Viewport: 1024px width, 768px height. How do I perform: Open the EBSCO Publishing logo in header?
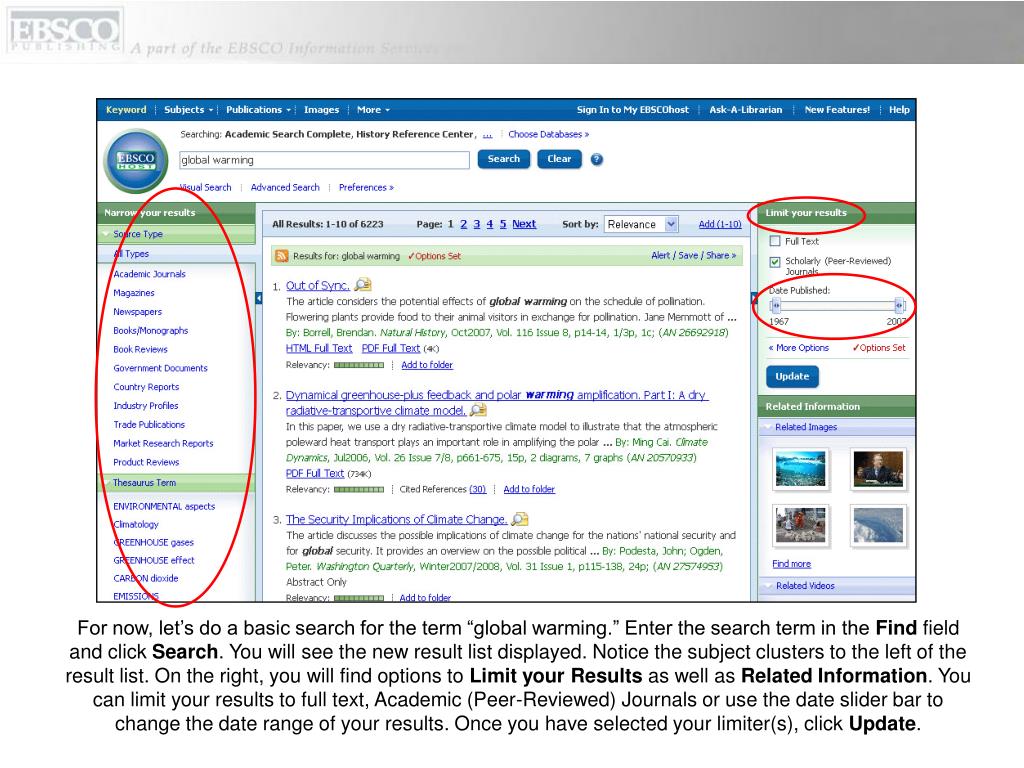point(65,31)
